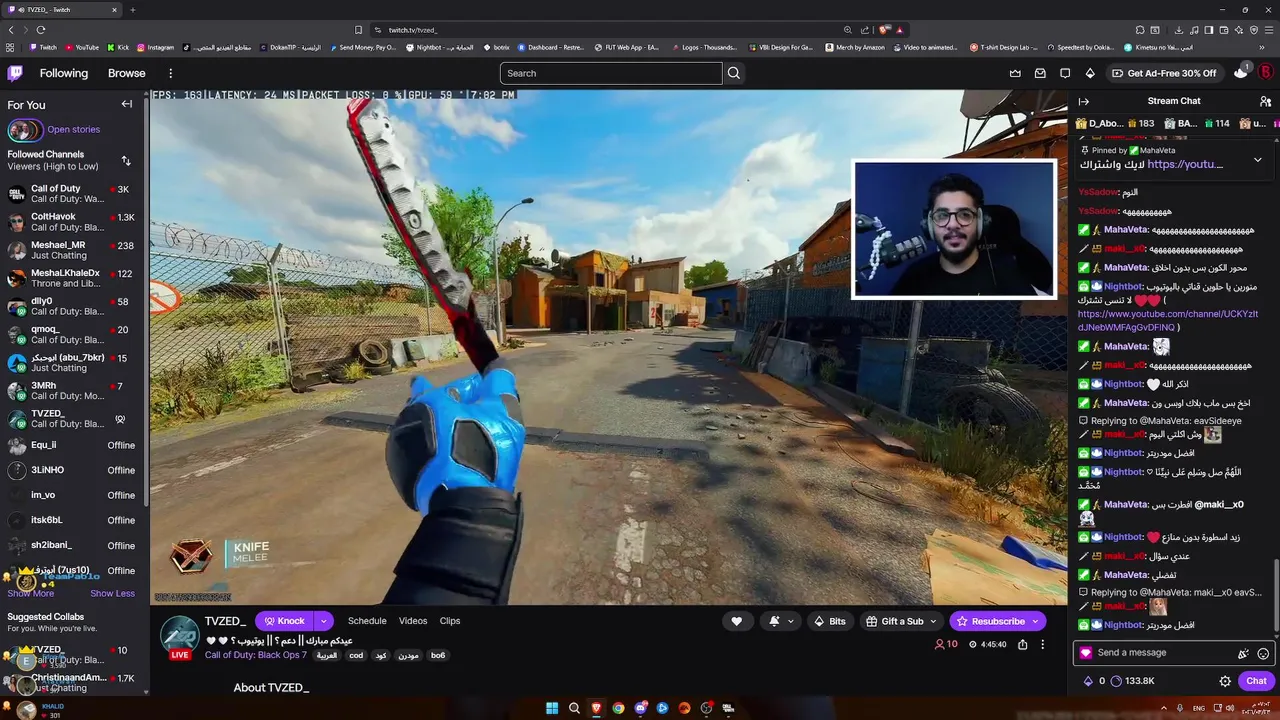The height and width of the screenshot is (720, 1280).
Task: Click Get Ad-Free 30% Off button
Action: click(x=1163, y=73)
